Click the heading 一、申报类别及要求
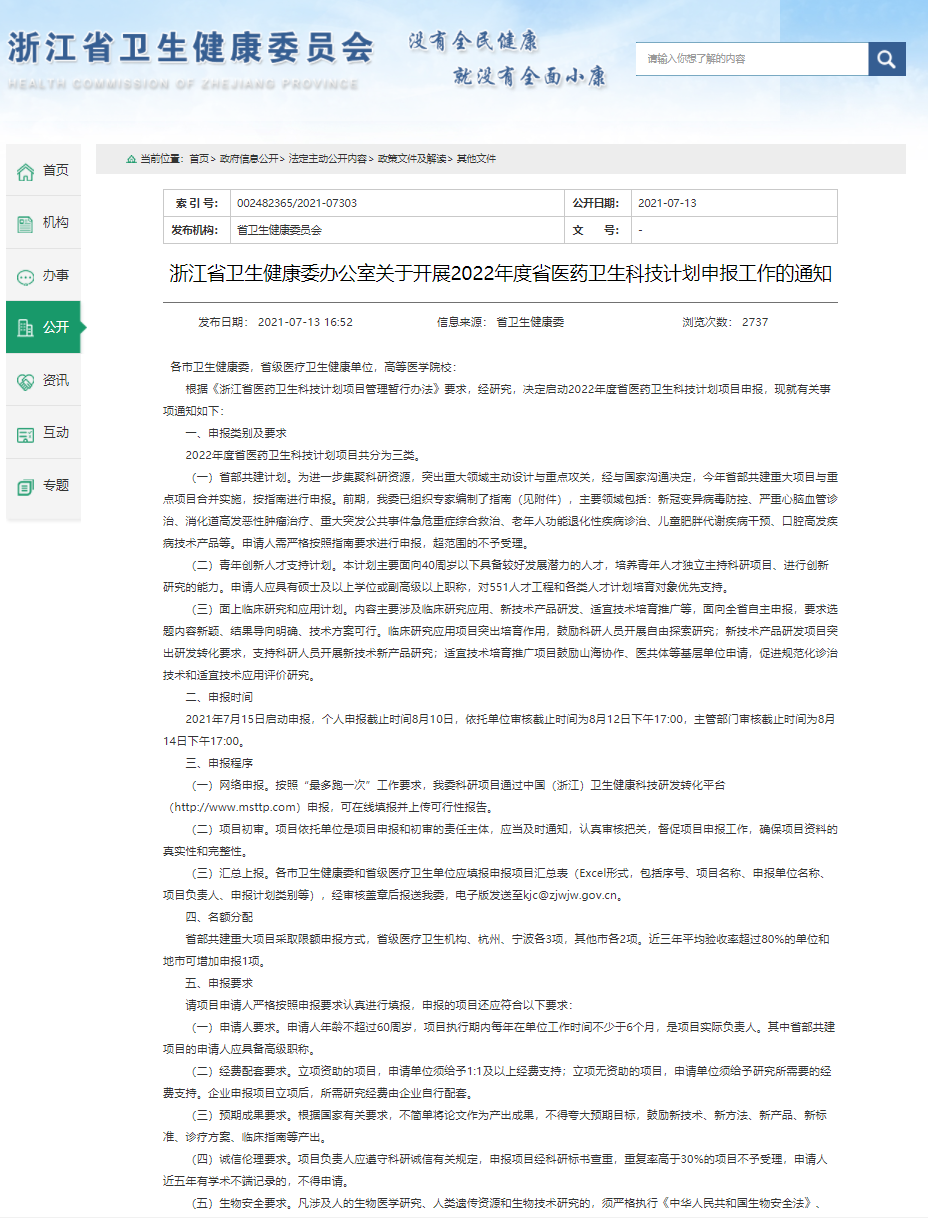This screenshot has width=928, height=1218. (x=236, y=433)
